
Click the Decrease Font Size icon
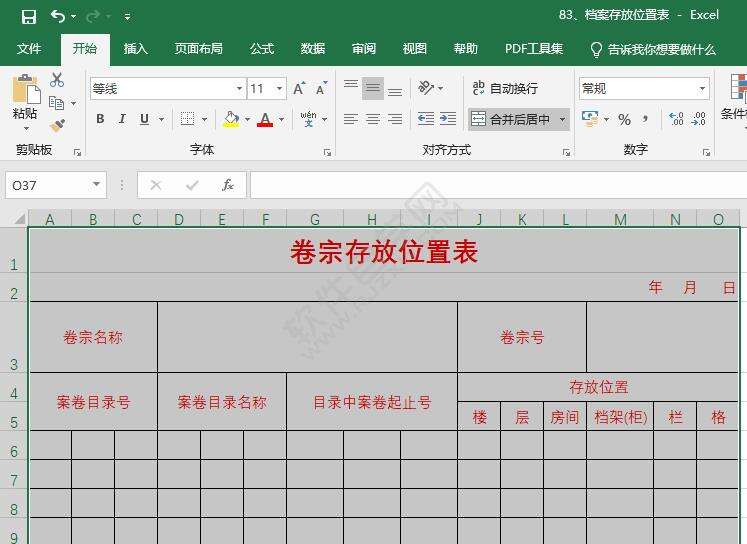tap(322, 89)
